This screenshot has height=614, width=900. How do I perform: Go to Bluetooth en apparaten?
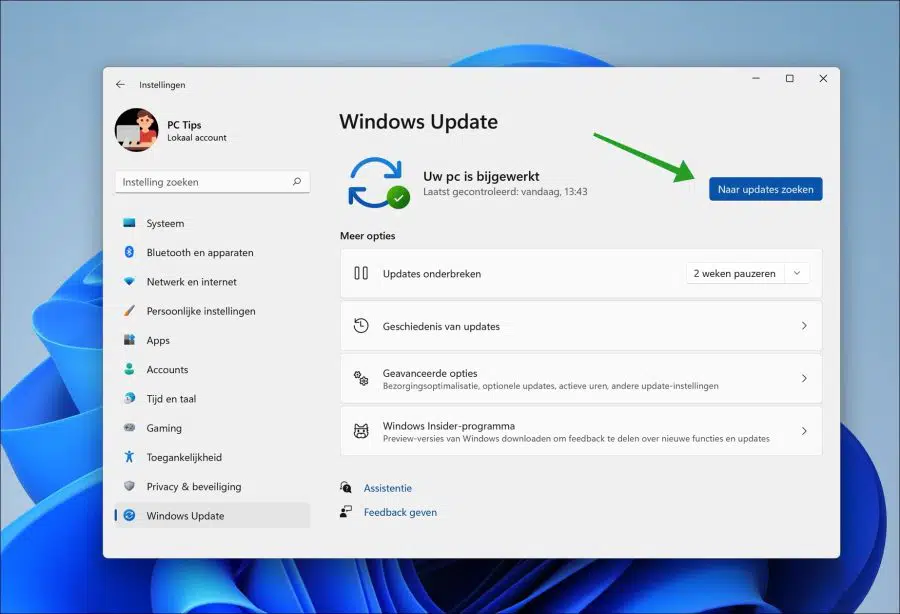(x=212, y=252)
